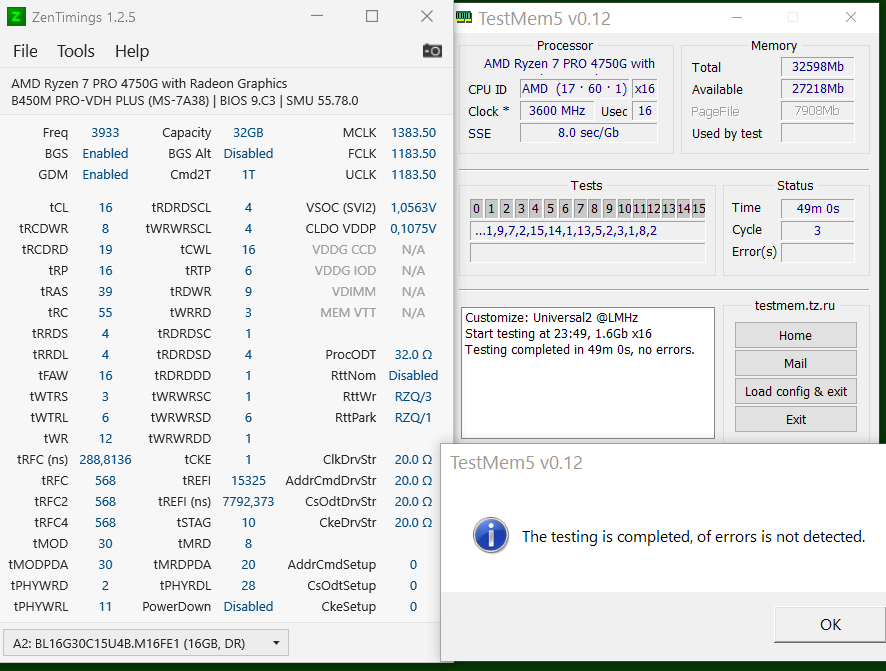
Task: Click the RttPark value RZQ/1
Action: [x=413, y=417]
